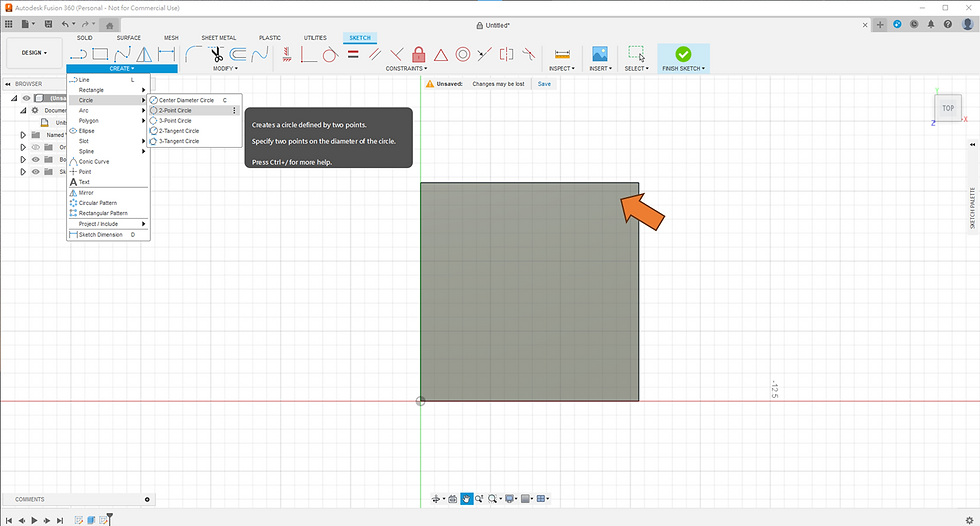Open the job status clock icon
Viewport: 980px width, 526px height.
[x=914, y=24]
